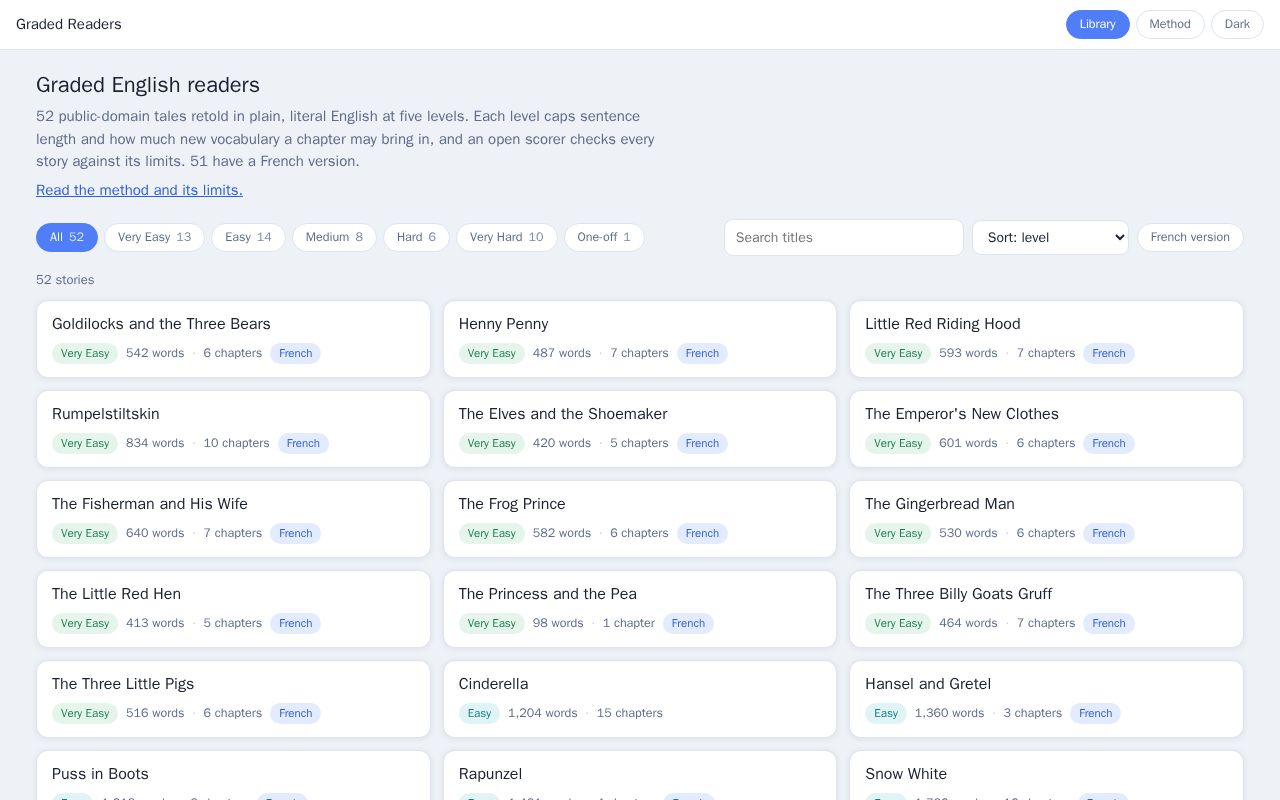1280x800 pixels.
Task: Open The Three Billy Goats Gruff
Action: [1046, 609]
